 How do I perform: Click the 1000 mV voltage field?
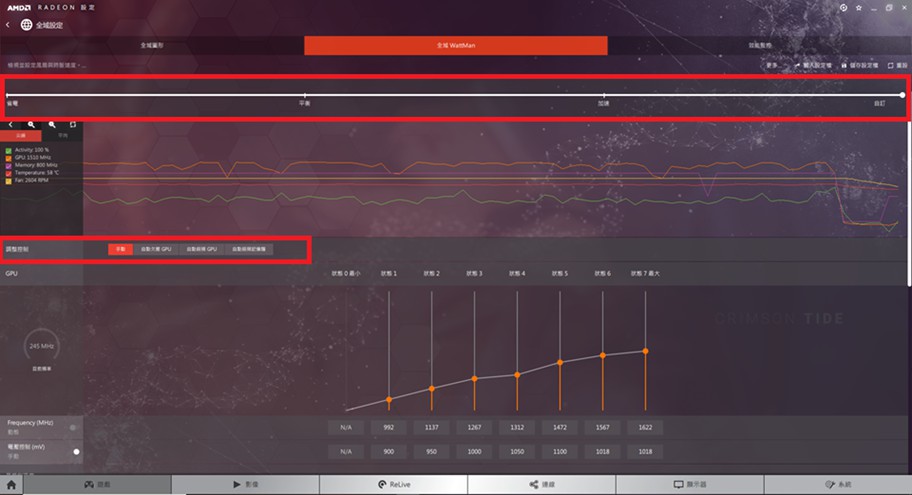(475, 452)
